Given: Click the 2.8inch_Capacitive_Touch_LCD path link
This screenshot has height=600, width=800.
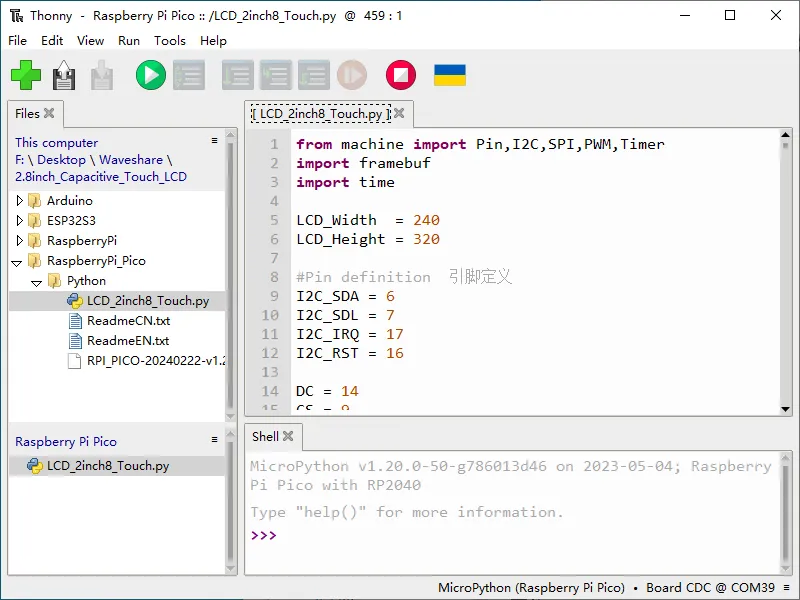Looking at the screenshot, I should [x=101, y=177].
